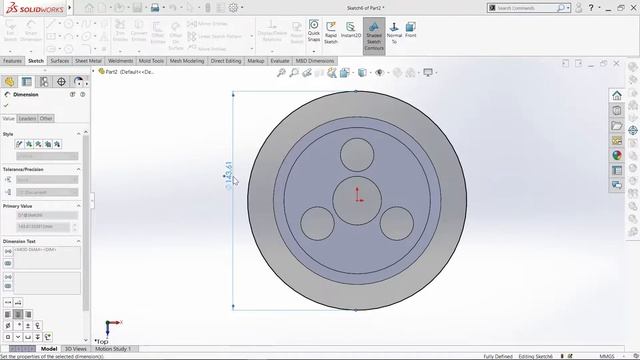Open Custom Properties task pane tab
The height and width of the screenshot is (360, 640).
tap(617, 170)
